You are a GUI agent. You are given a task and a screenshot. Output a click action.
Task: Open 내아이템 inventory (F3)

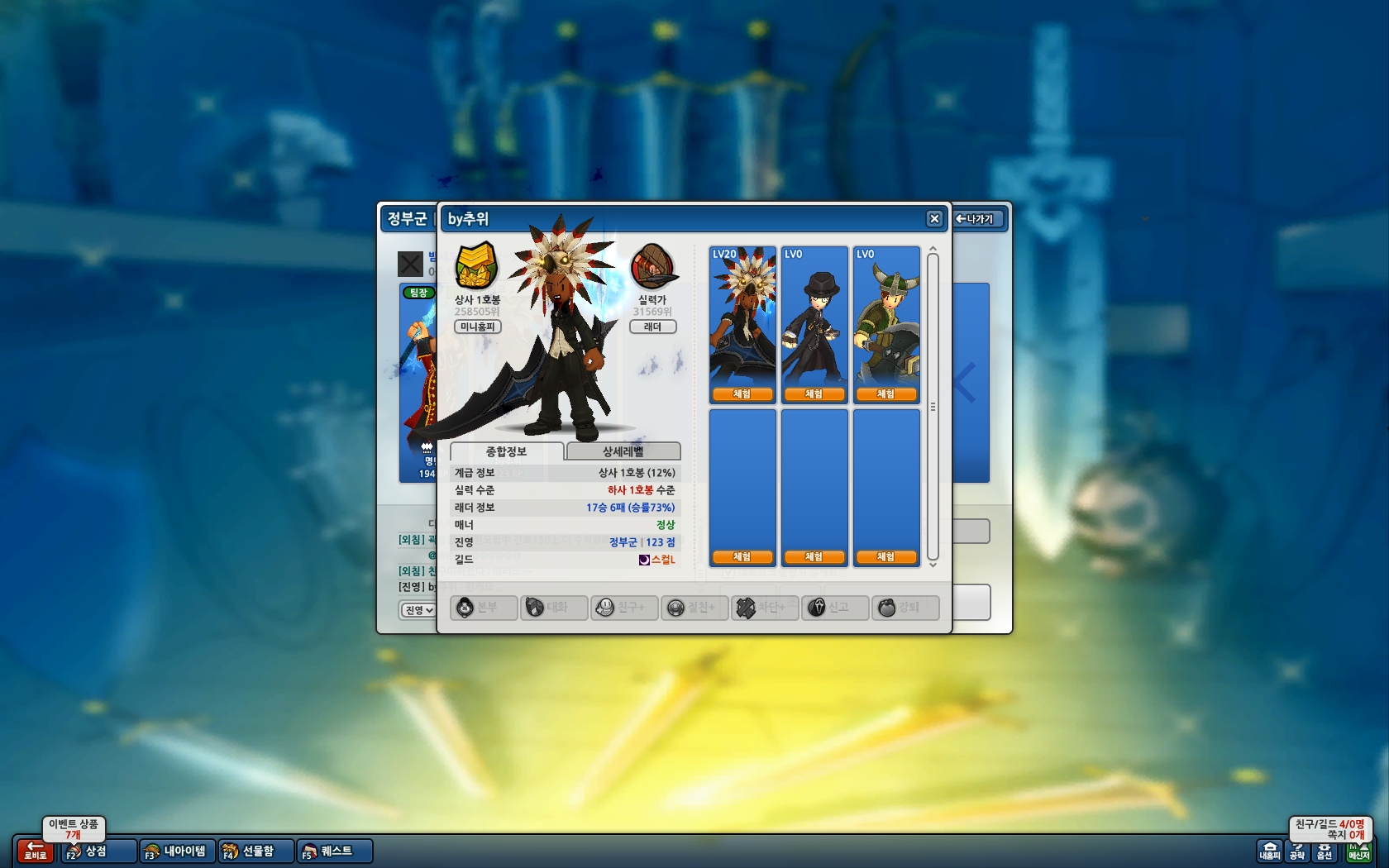pyautogui.click(x=177, y=851)
